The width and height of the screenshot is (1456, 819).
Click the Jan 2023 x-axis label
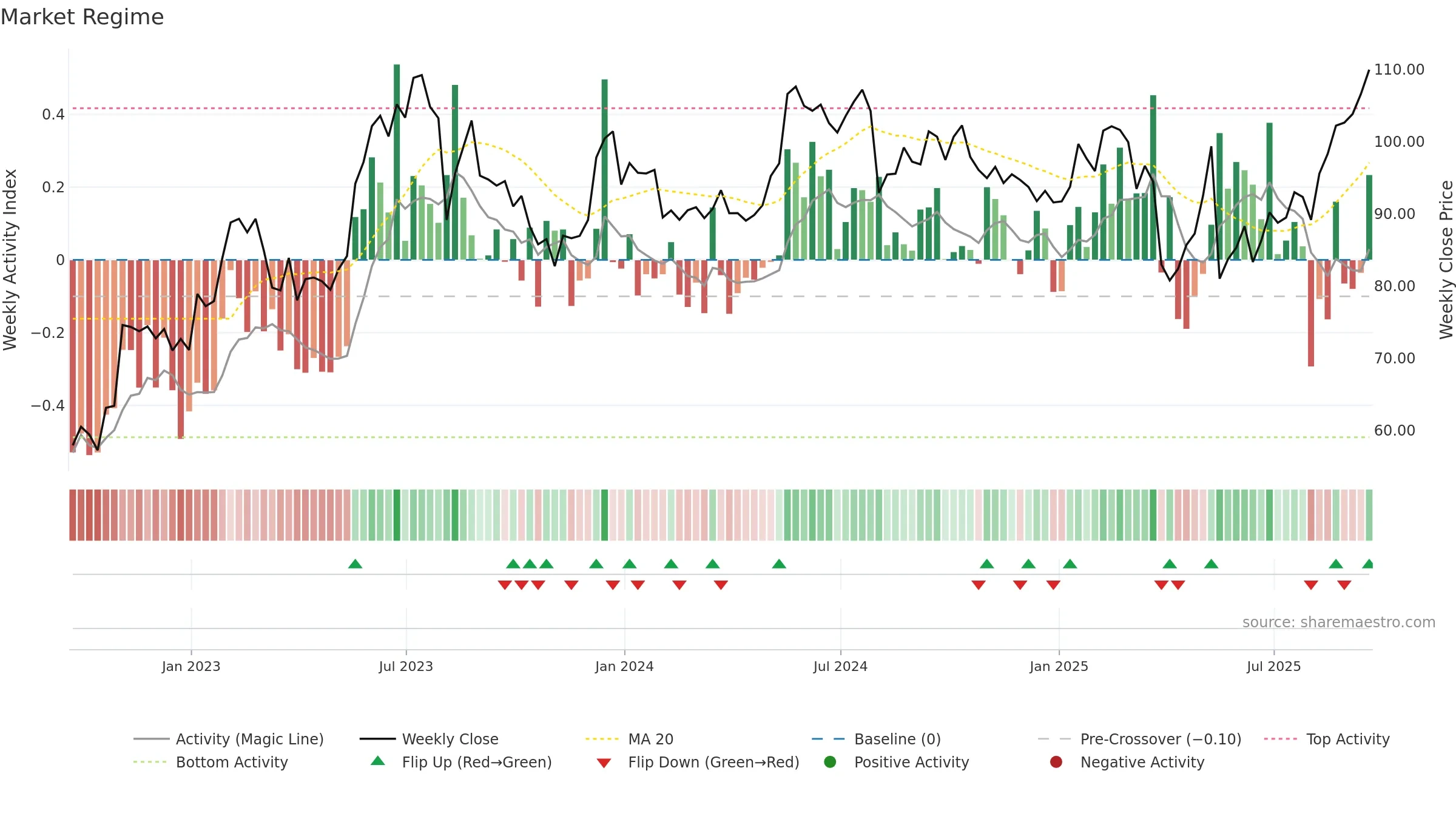[x=191, y=666]
